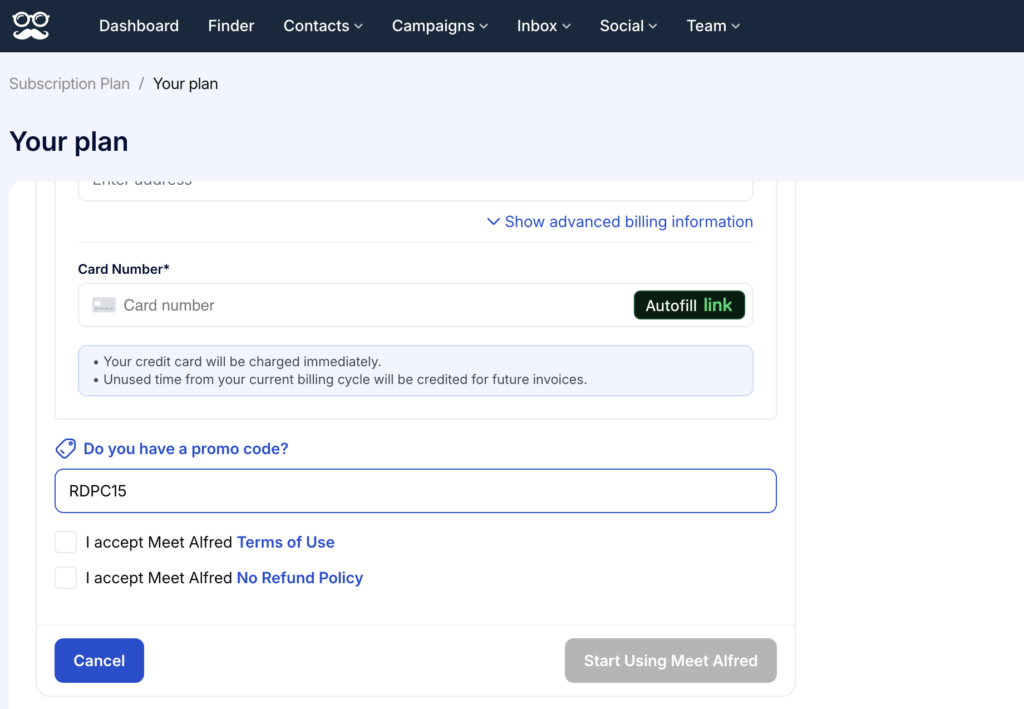Expand the Inbox dropdown menu
This screenshot has width=1024, height=709.
click(544, 26)
